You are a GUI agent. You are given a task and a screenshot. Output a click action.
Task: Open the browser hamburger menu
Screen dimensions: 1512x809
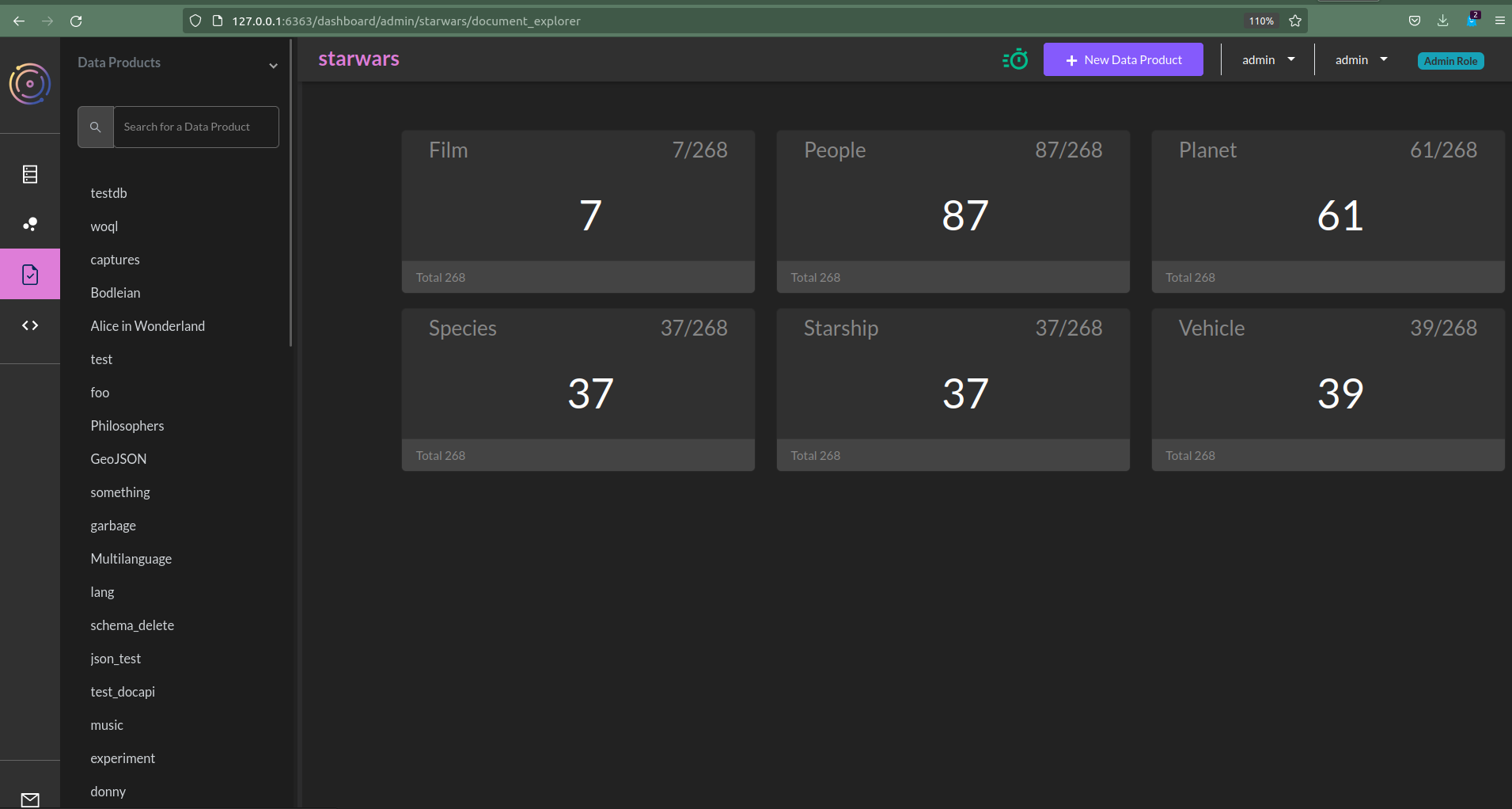coord(1499,21)
